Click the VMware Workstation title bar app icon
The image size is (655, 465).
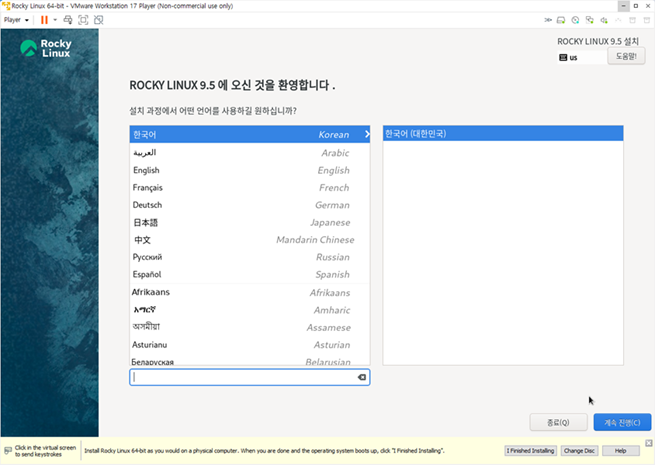pos(6,6)
